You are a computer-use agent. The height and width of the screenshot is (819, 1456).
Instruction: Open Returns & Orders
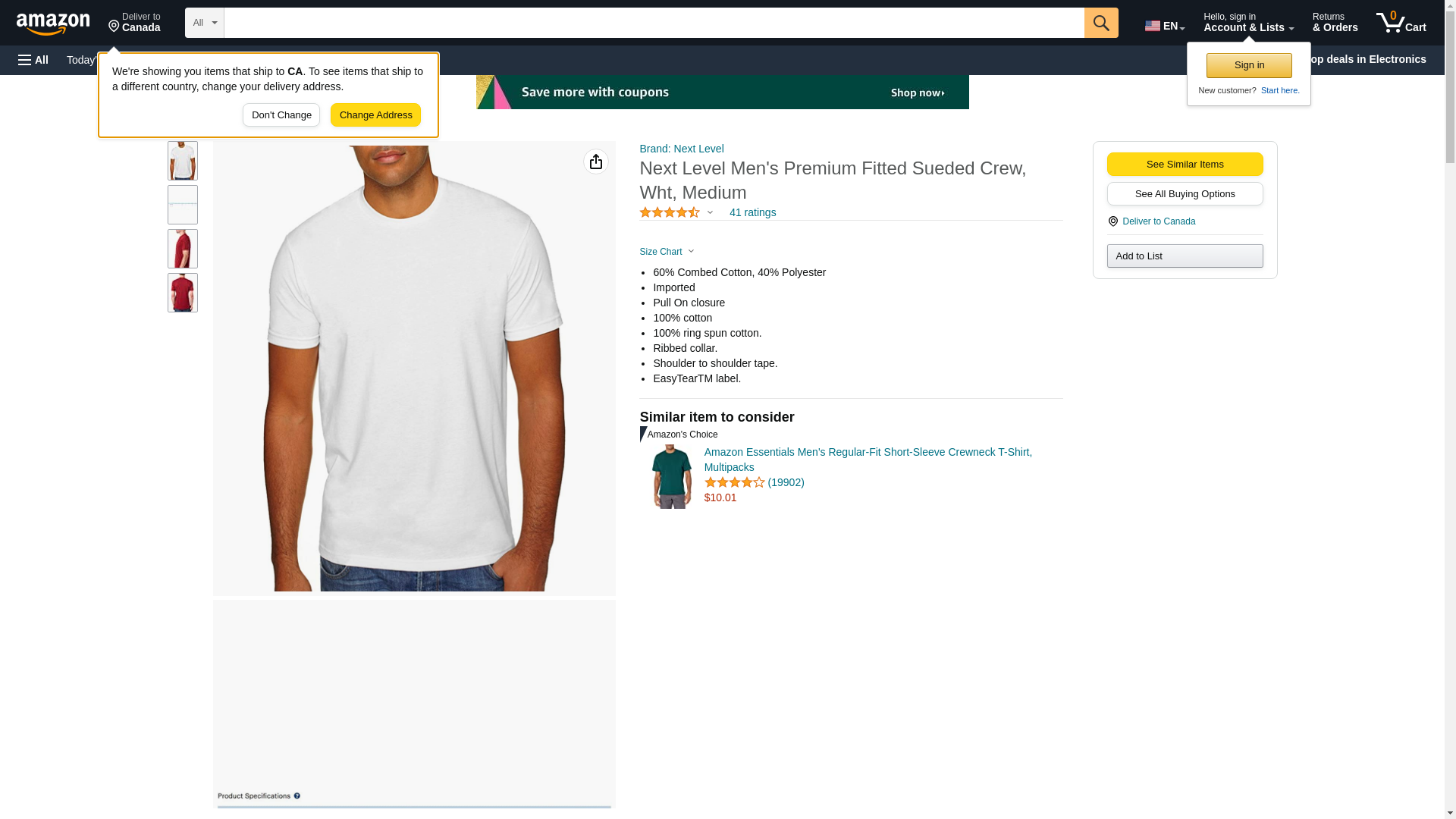[1335, 23]
